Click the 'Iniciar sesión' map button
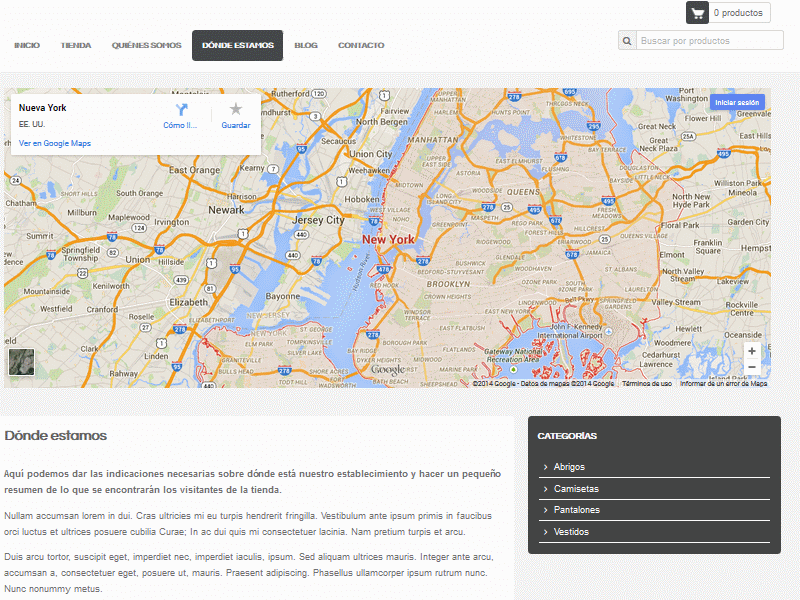Screen dimensions: 800x600 point(737,103)
